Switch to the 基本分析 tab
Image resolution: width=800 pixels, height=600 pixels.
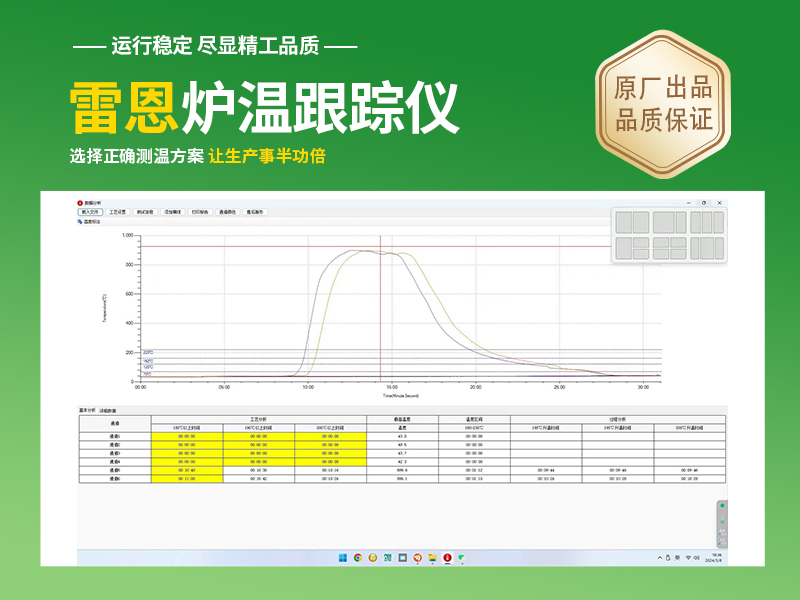point(88,409)
